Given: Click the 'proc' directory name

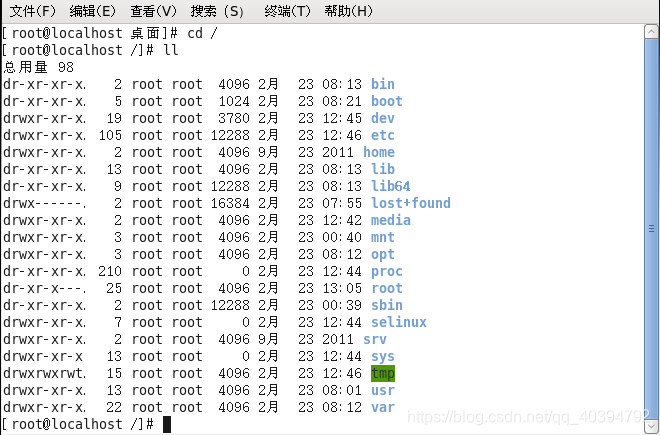Looking at the screenshot, I should pyautogui.click(x=386, y=271).
